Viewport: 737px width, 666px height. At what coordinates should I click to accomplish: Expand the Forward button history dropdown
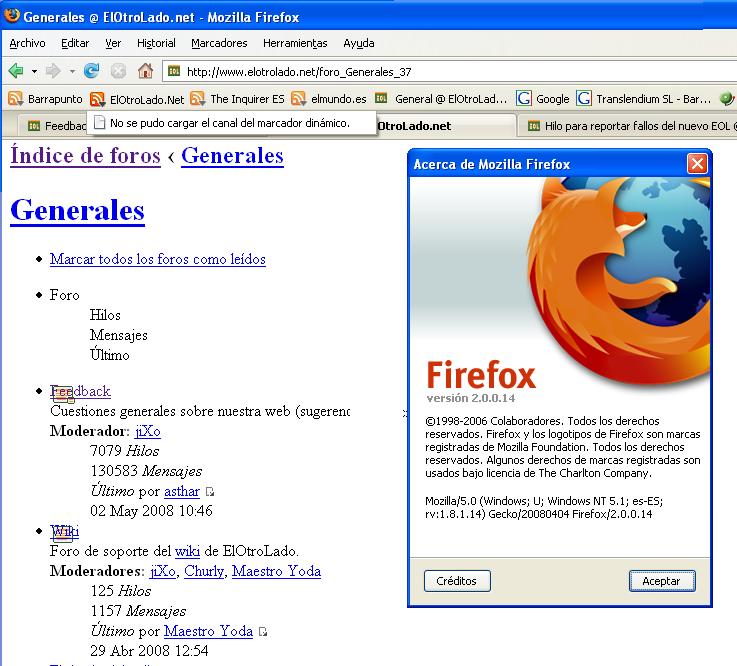click(71, 71)
